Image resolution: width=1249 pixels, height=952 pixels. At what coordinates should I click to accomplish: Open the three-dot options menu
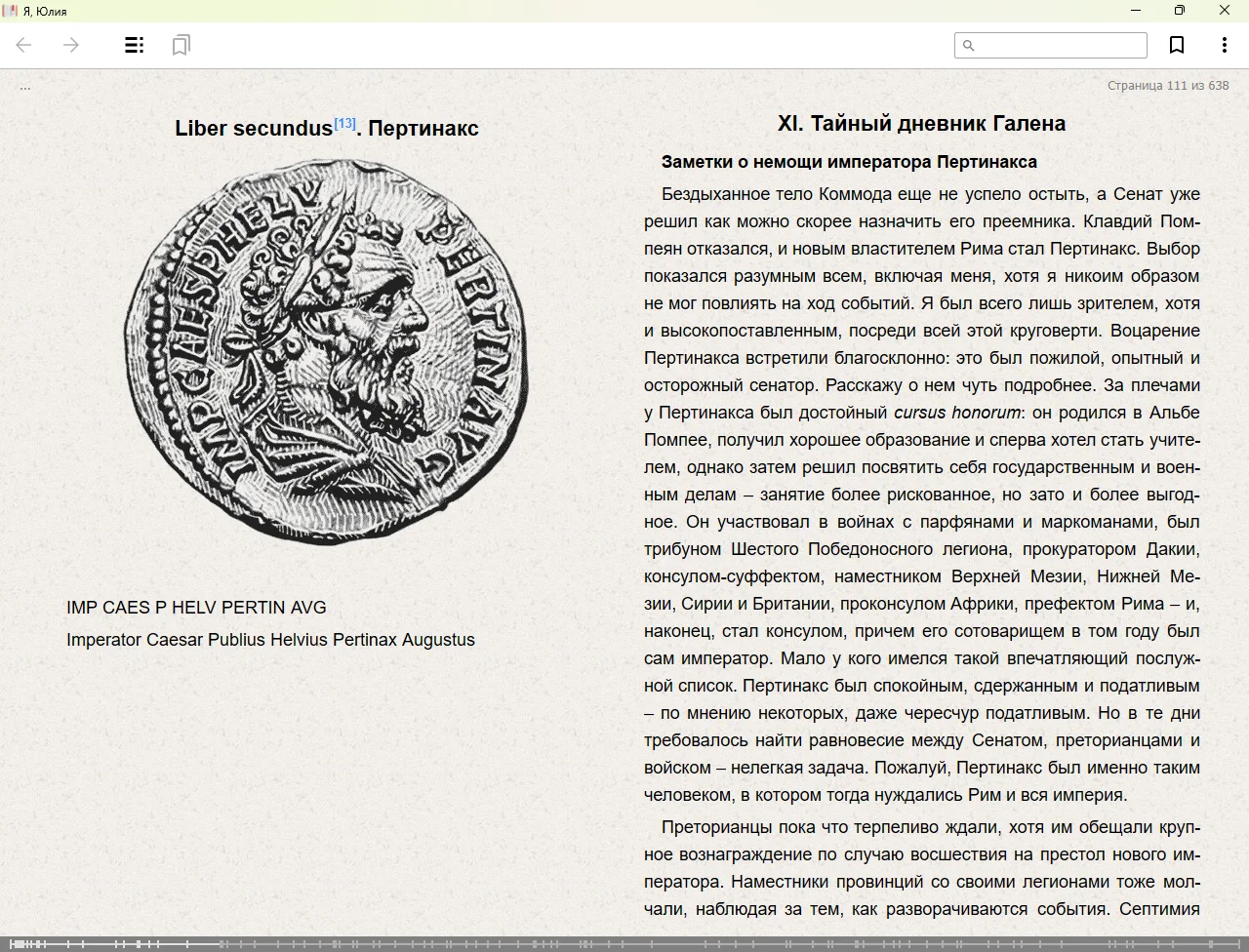1224,45
